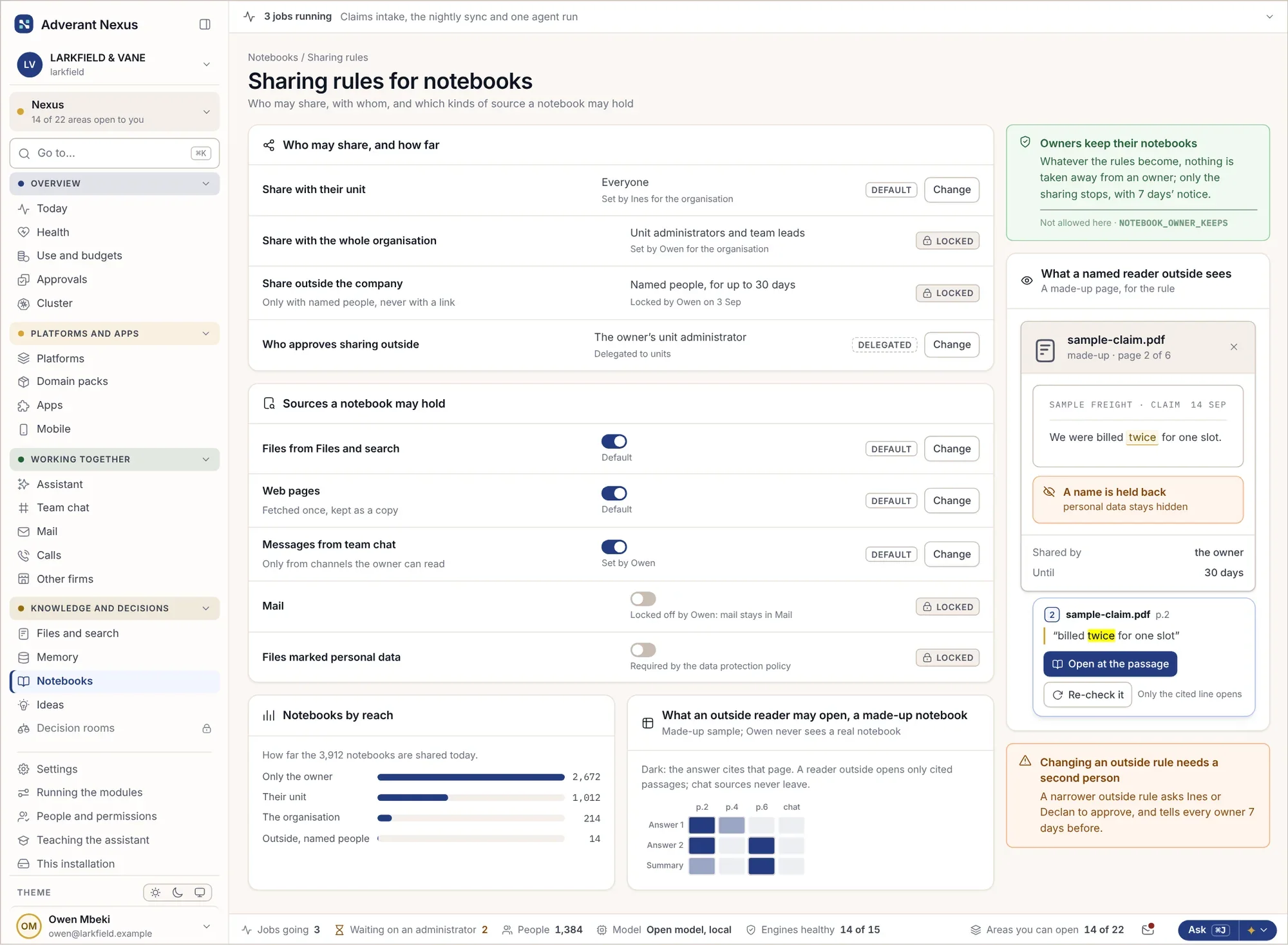The width and height of the screenshot is (1288, 945).
Task: Click the Only the owner reach bar
Action: pos(471,777)
